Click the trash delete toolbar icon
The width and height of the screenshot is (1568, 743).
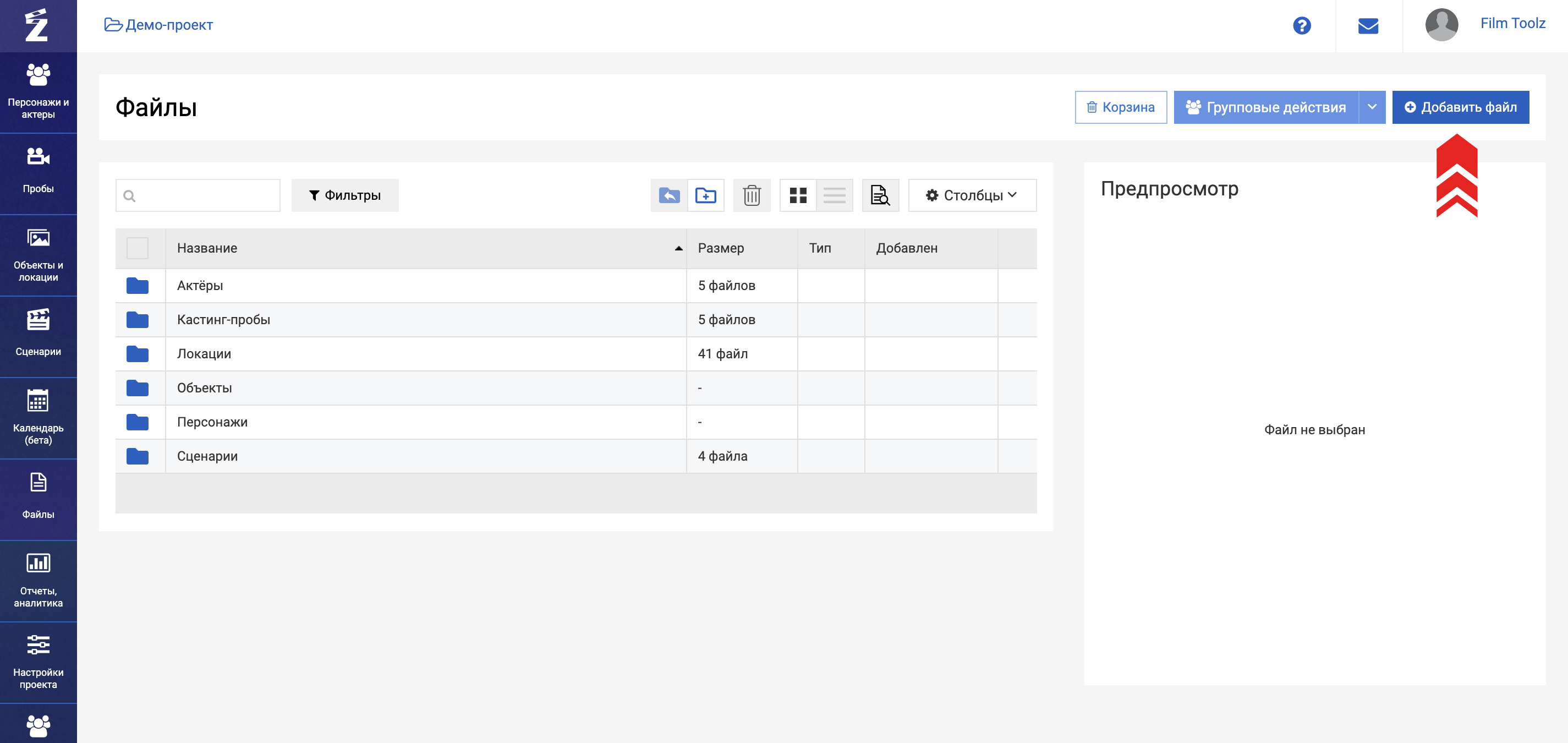(x=752, y=195)
